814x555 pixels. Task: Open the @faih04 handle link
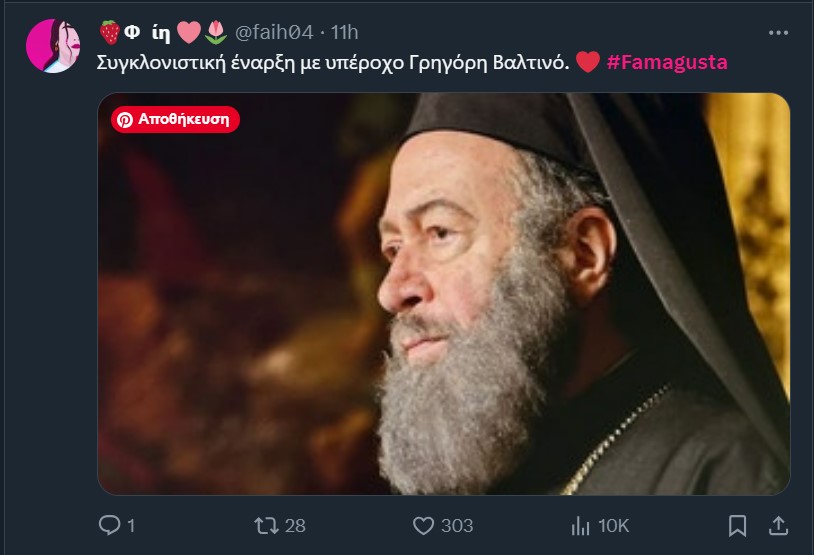coord(277,33)
